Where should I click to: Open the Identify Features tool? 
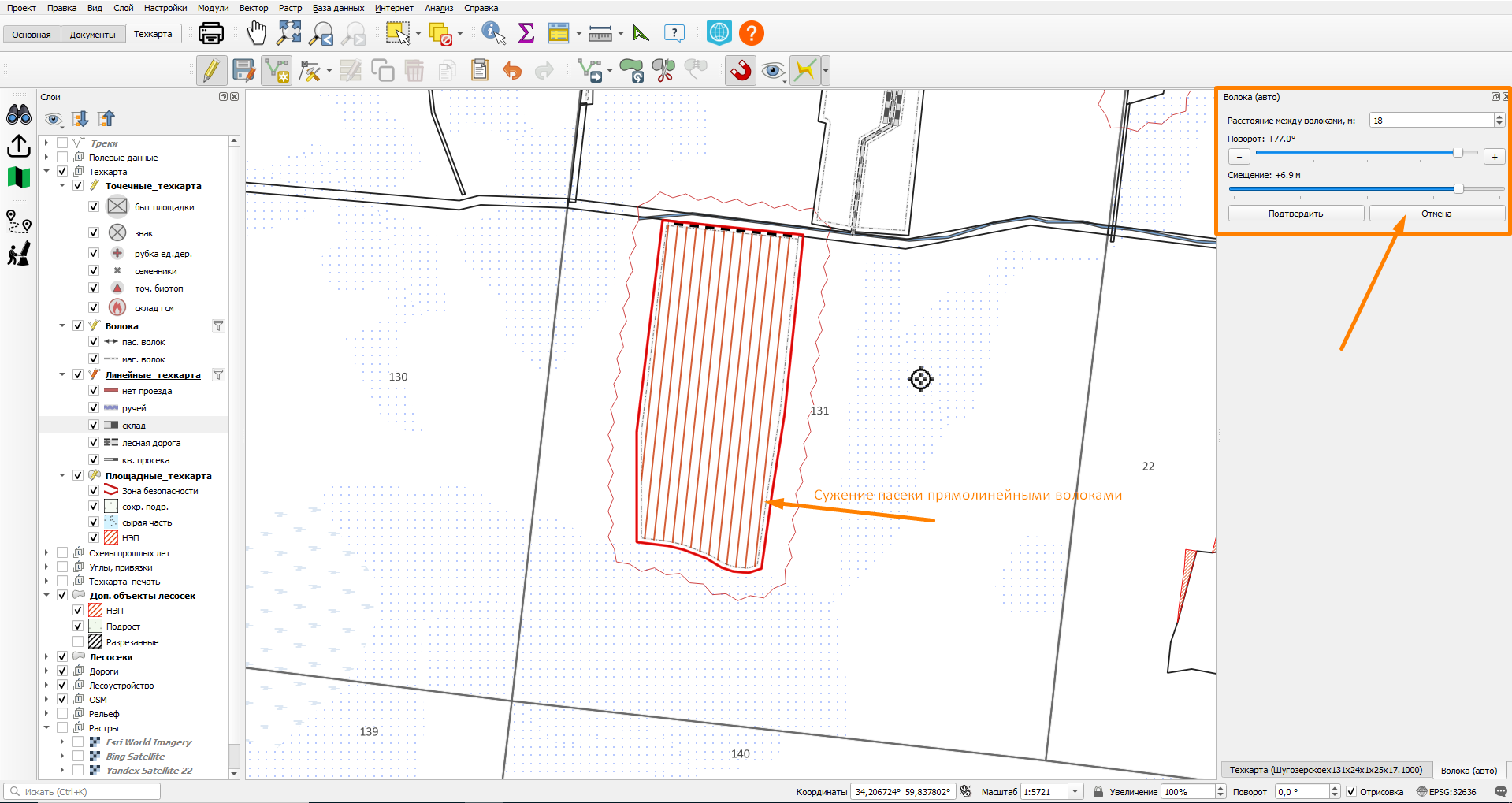[493, 33]
